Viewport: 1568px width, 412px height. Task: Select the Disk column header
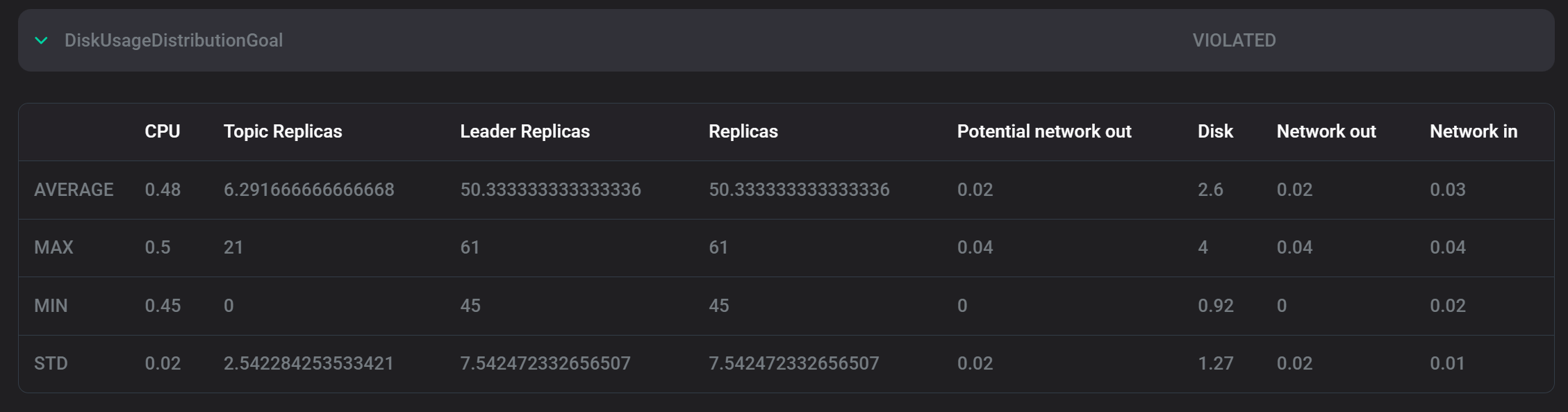1215,131
